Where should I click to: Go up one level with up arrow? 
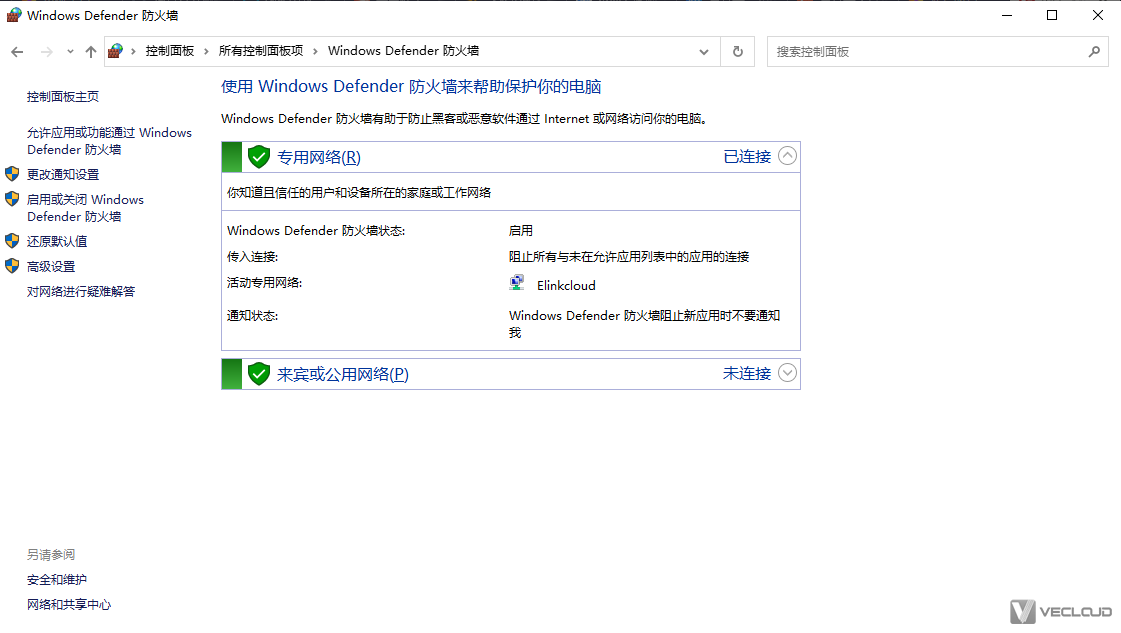click(91, 51)
